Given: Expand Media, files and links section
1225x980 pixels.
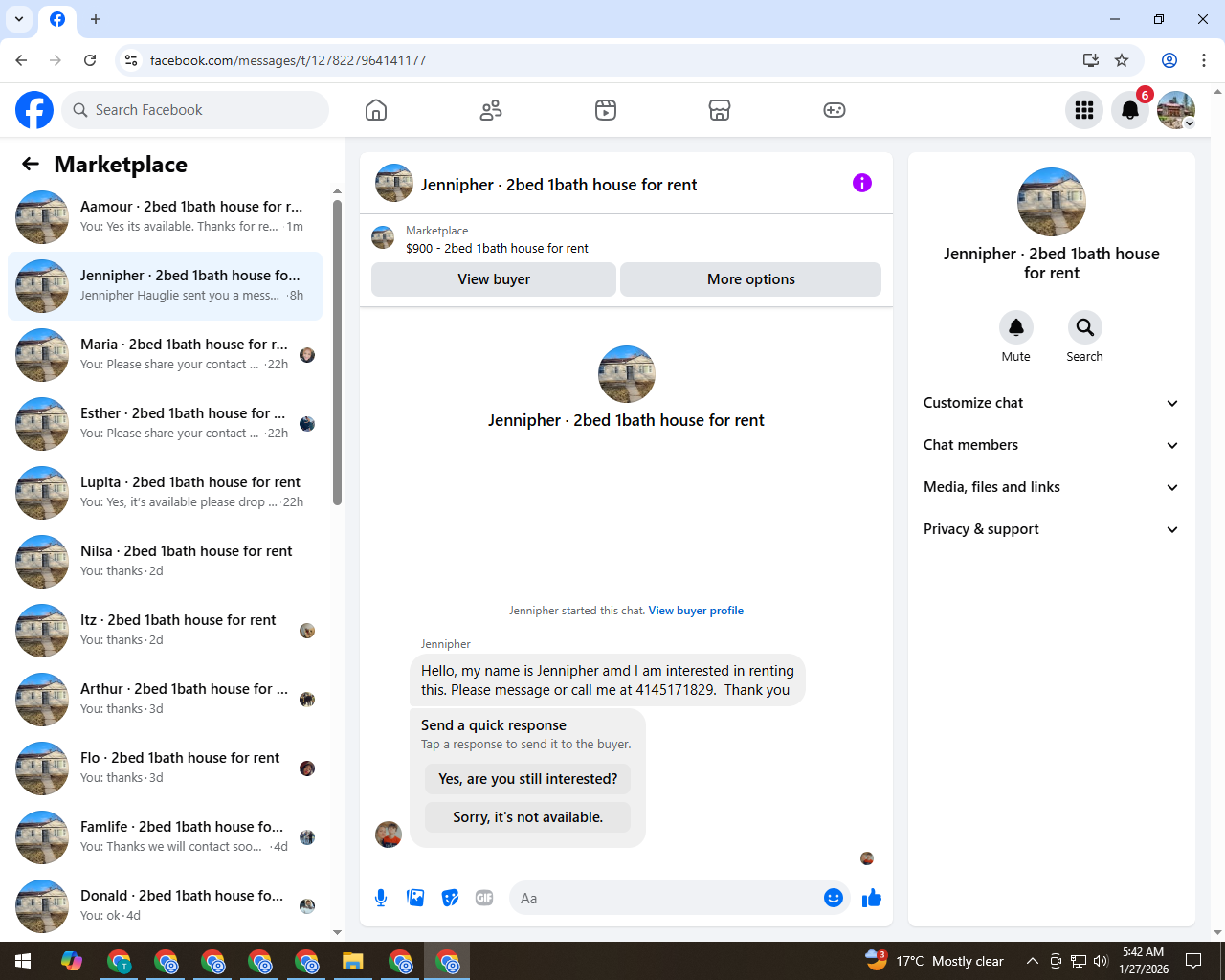Looking at the screenshot, I should coord(1051,487).
